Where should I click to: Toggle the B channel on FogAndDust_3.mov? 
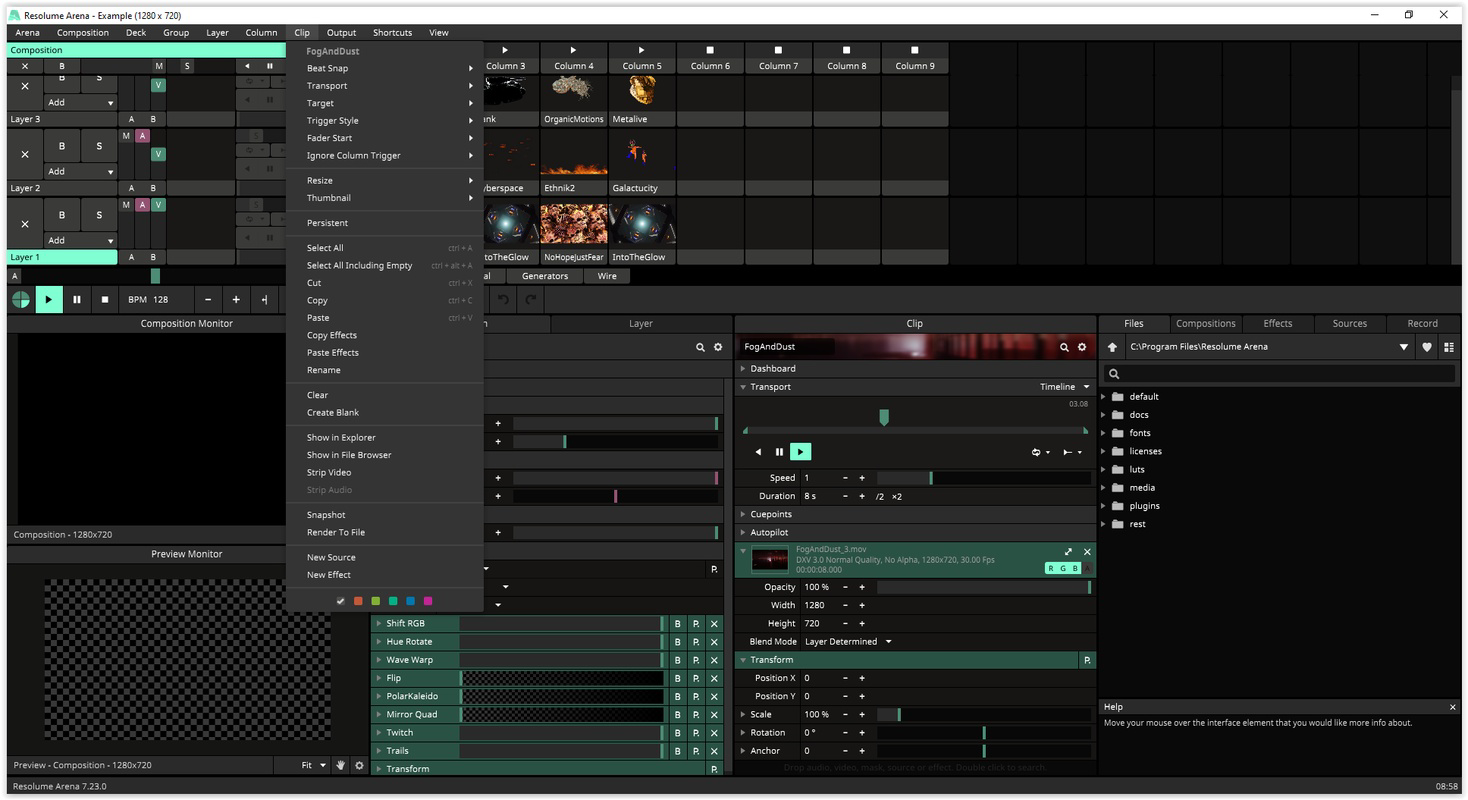[x=1075, y=568]
